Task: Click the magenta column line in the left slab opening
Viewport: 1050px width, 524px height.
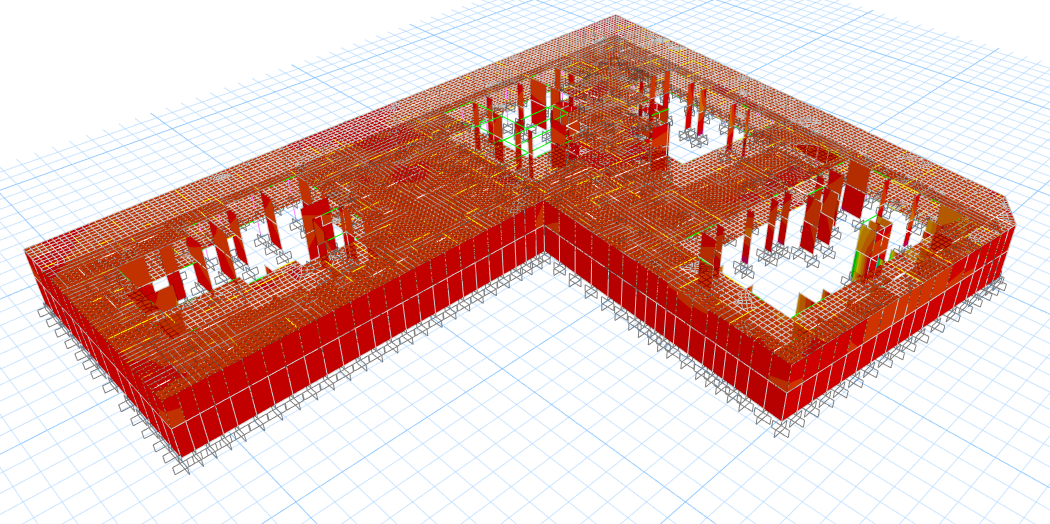Action: click(261, 226)
